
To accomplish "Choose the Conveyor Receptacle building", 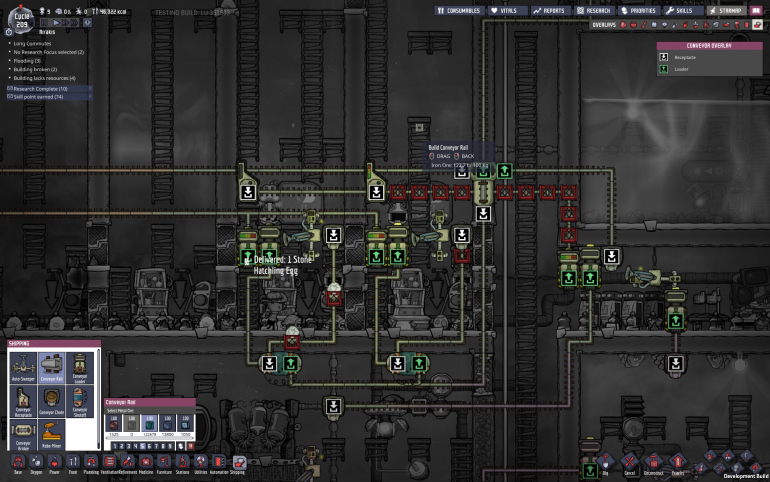I will tap(23, 401).
